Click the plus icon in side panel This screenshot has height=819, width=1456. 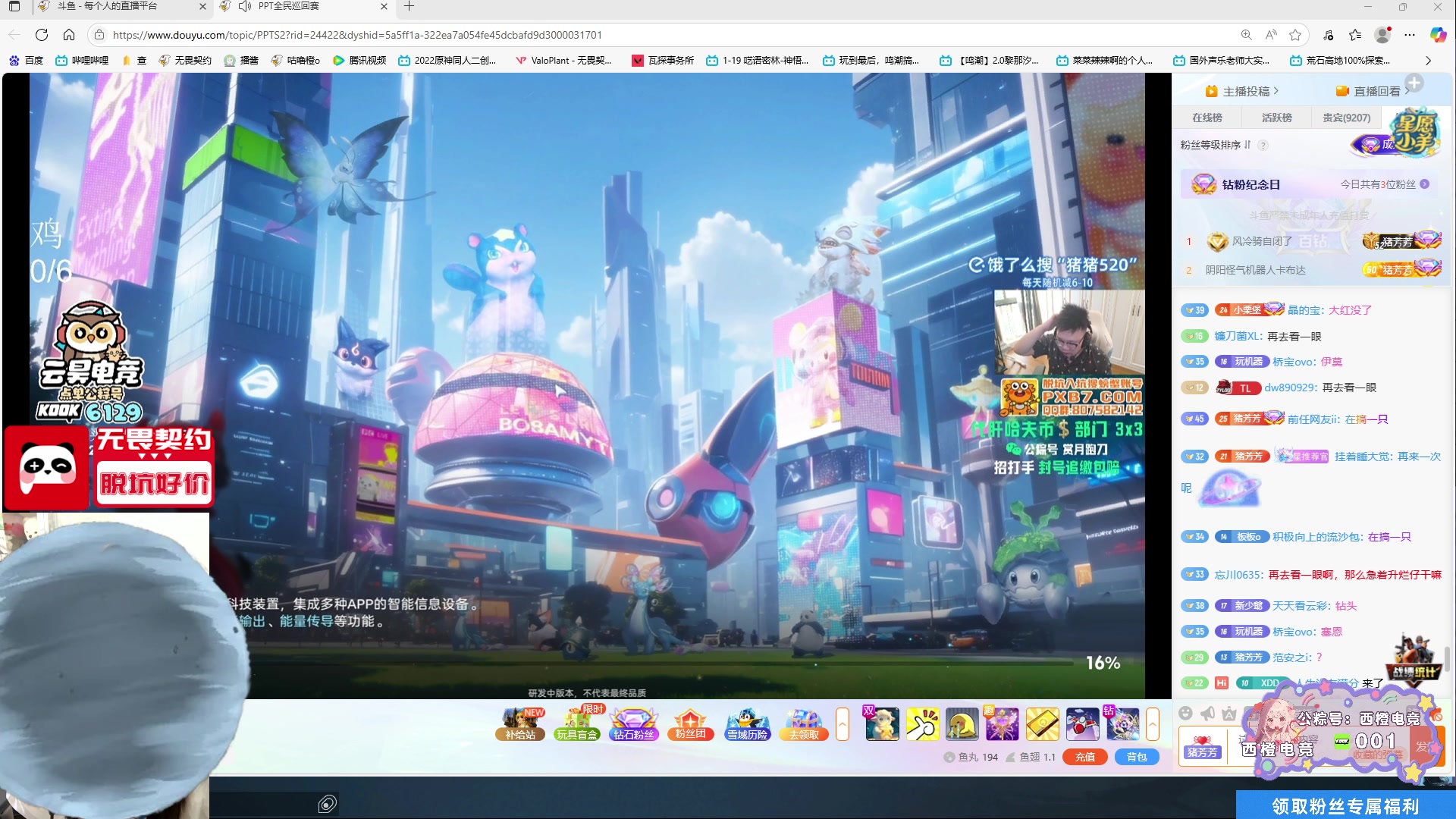(x=1414, y=83)
